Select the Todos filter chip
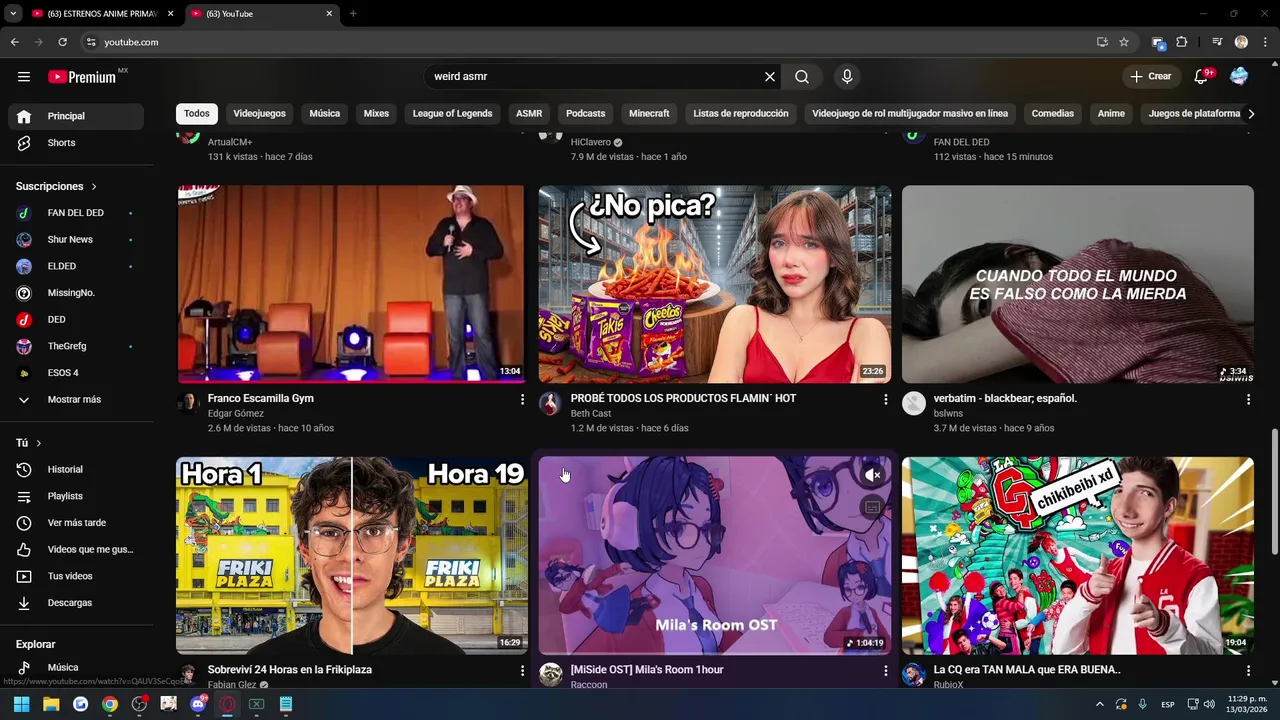The width and height of the screenshot is (1280, 720). pyautogui.click(x=197, y=114)
